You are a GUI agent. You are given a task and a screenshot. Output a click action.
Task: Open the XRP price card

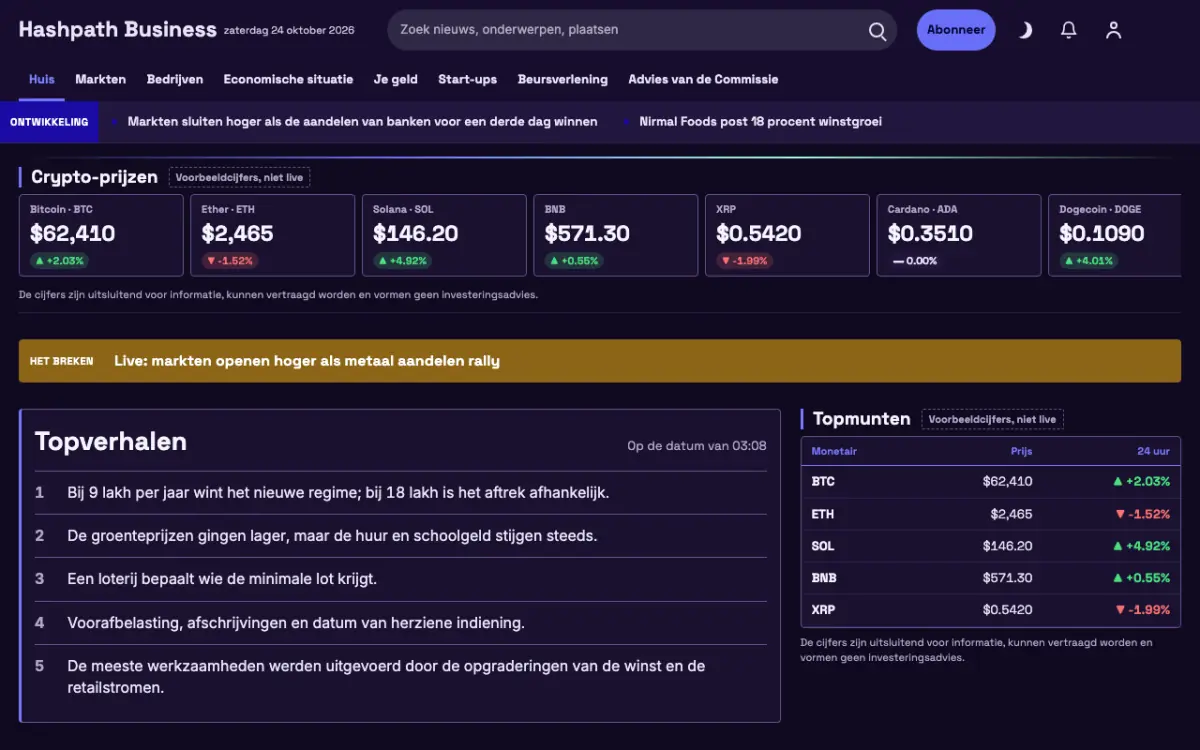pos(787,235)
